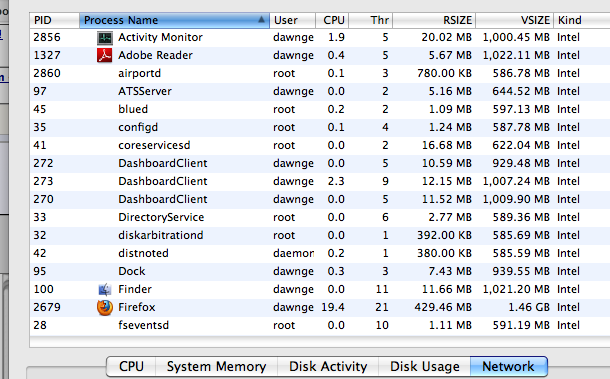This screenshot has height=379, width=610.
Task: Select the configd process row
Action: pos(320,127)
